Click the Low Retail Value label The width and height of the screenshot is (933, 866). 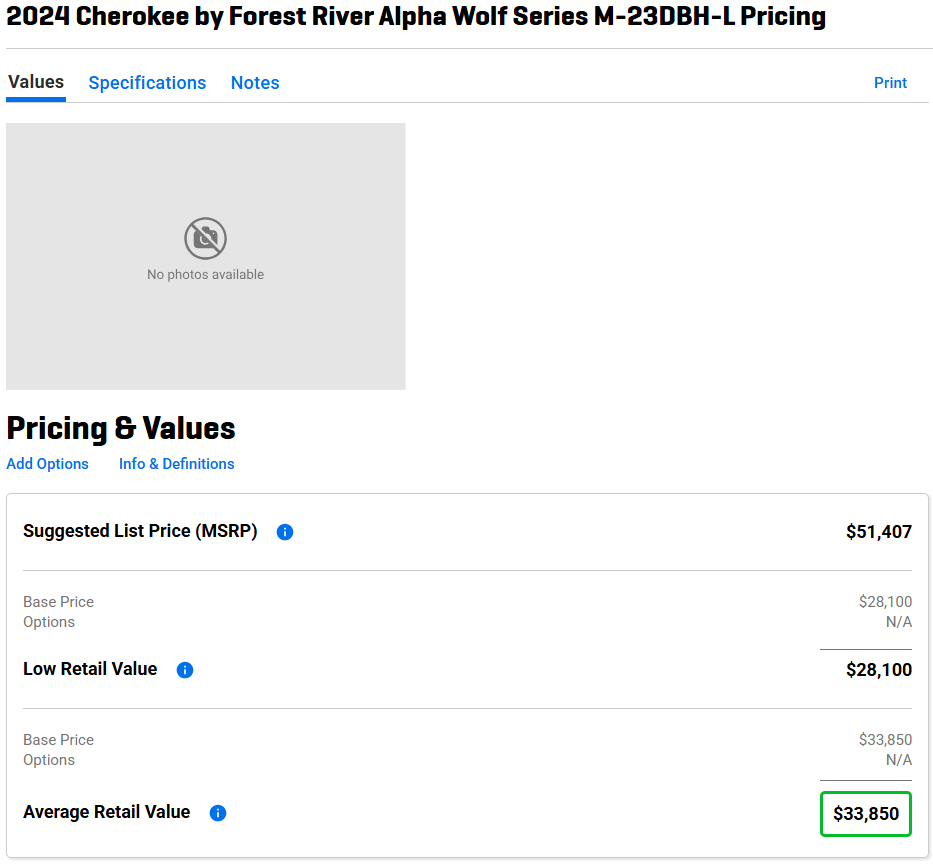click(x=90, y=669)
